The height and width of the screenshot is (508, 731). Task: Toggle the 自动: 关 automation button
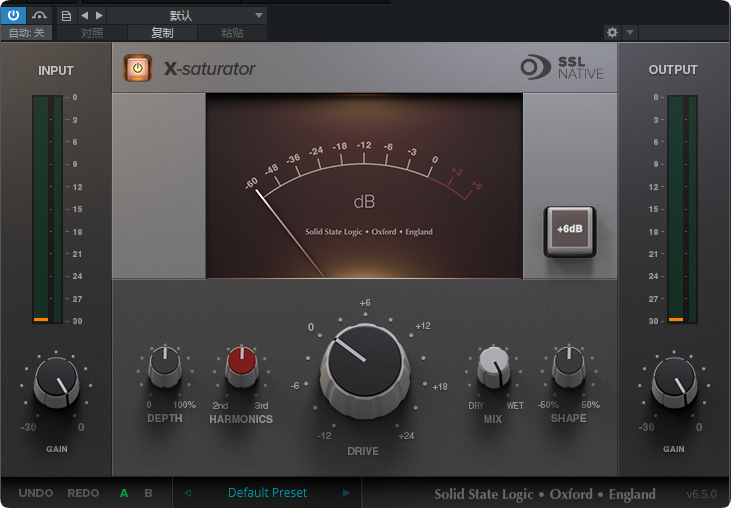[x=27, y=33]
